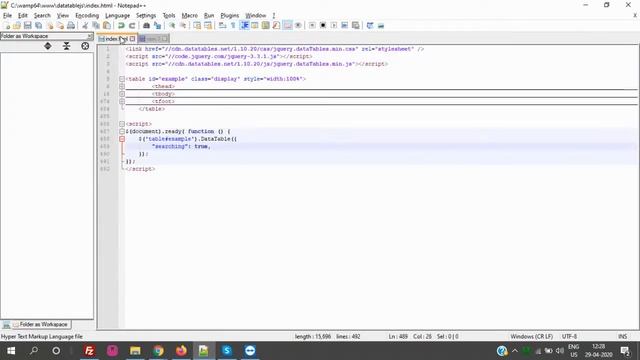The image size is (640, 360).
Task: Click the Start Recording macro icon
Action: click(312, 25)
